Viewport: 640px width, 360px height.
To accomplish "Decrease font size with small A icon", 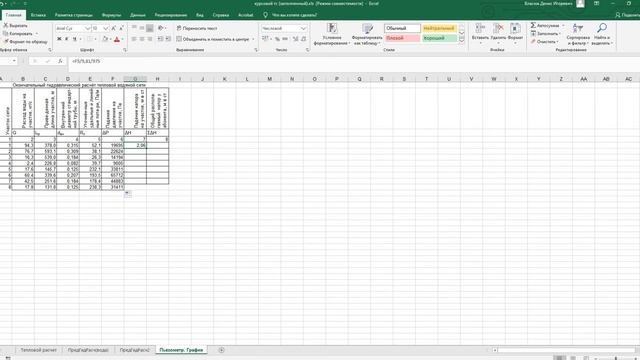I will pos(121,28).
